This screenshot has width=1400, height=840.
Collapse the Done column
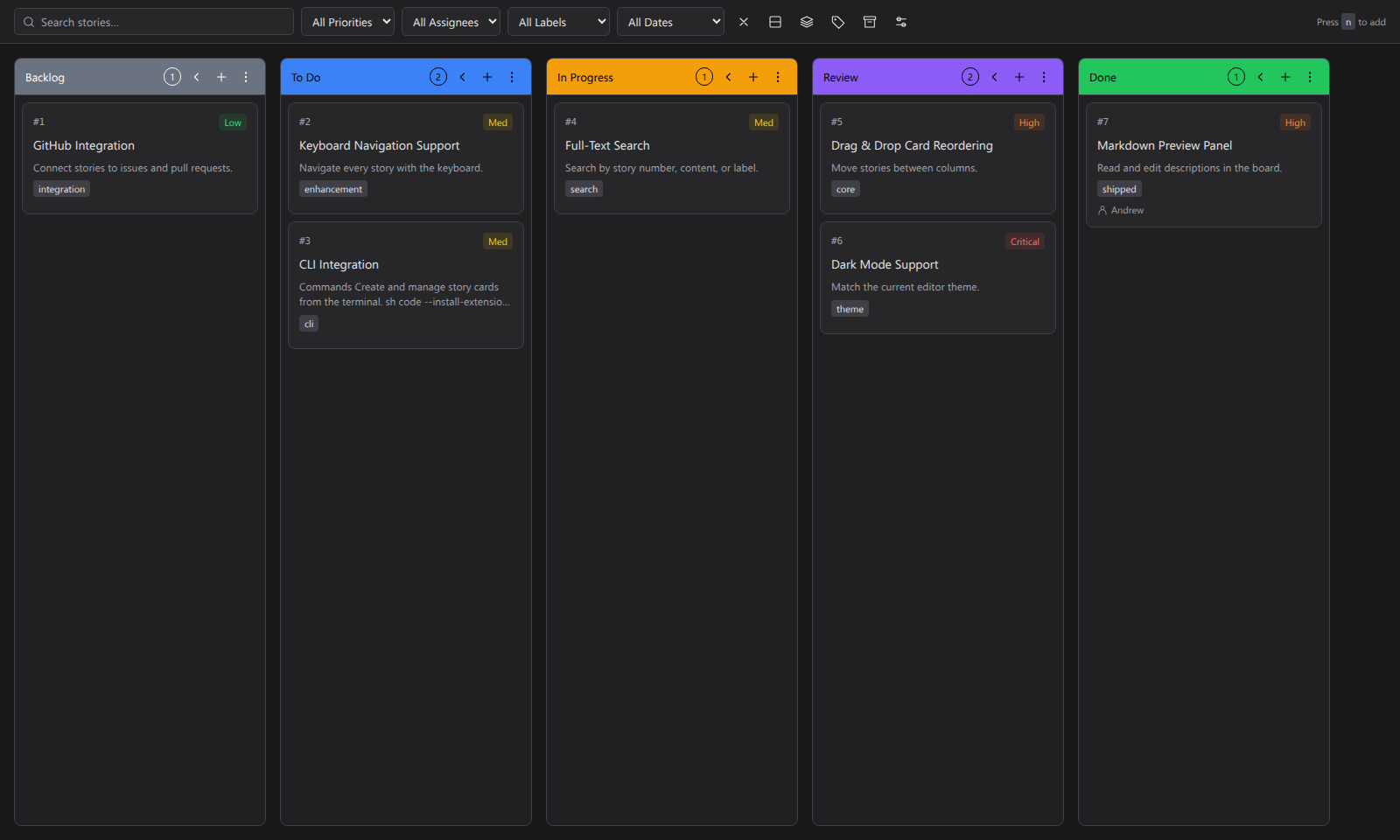pyautogui.click(x=1261, y=77)
